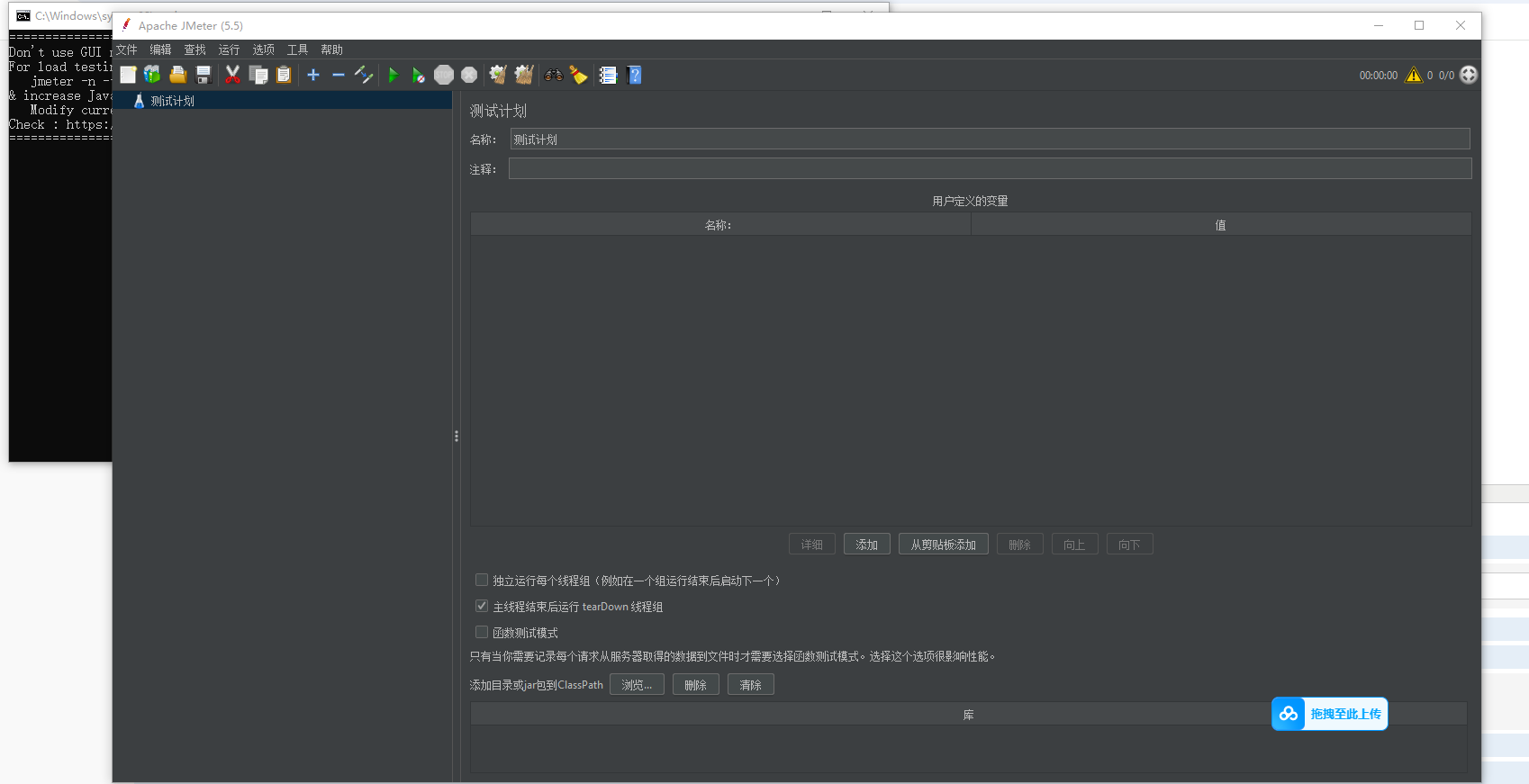Click the 拖拽至此上传 upload widget text

[1345, 714]
